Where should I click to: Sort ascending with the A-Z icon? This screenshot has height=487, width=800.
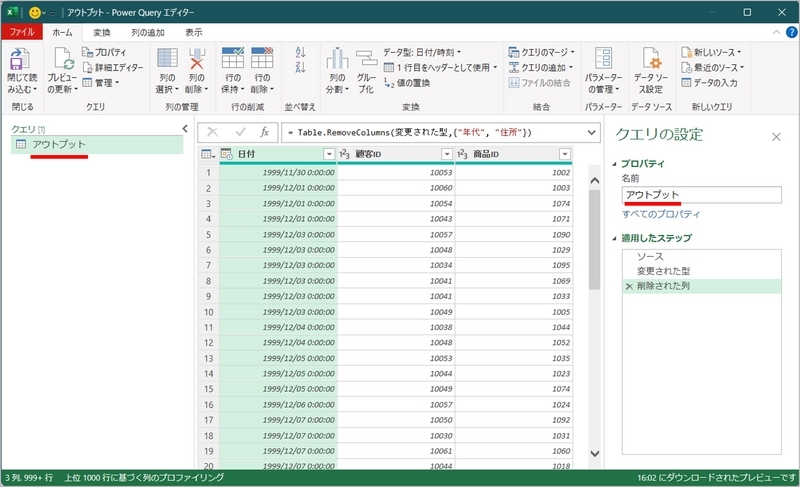[300, 52]
